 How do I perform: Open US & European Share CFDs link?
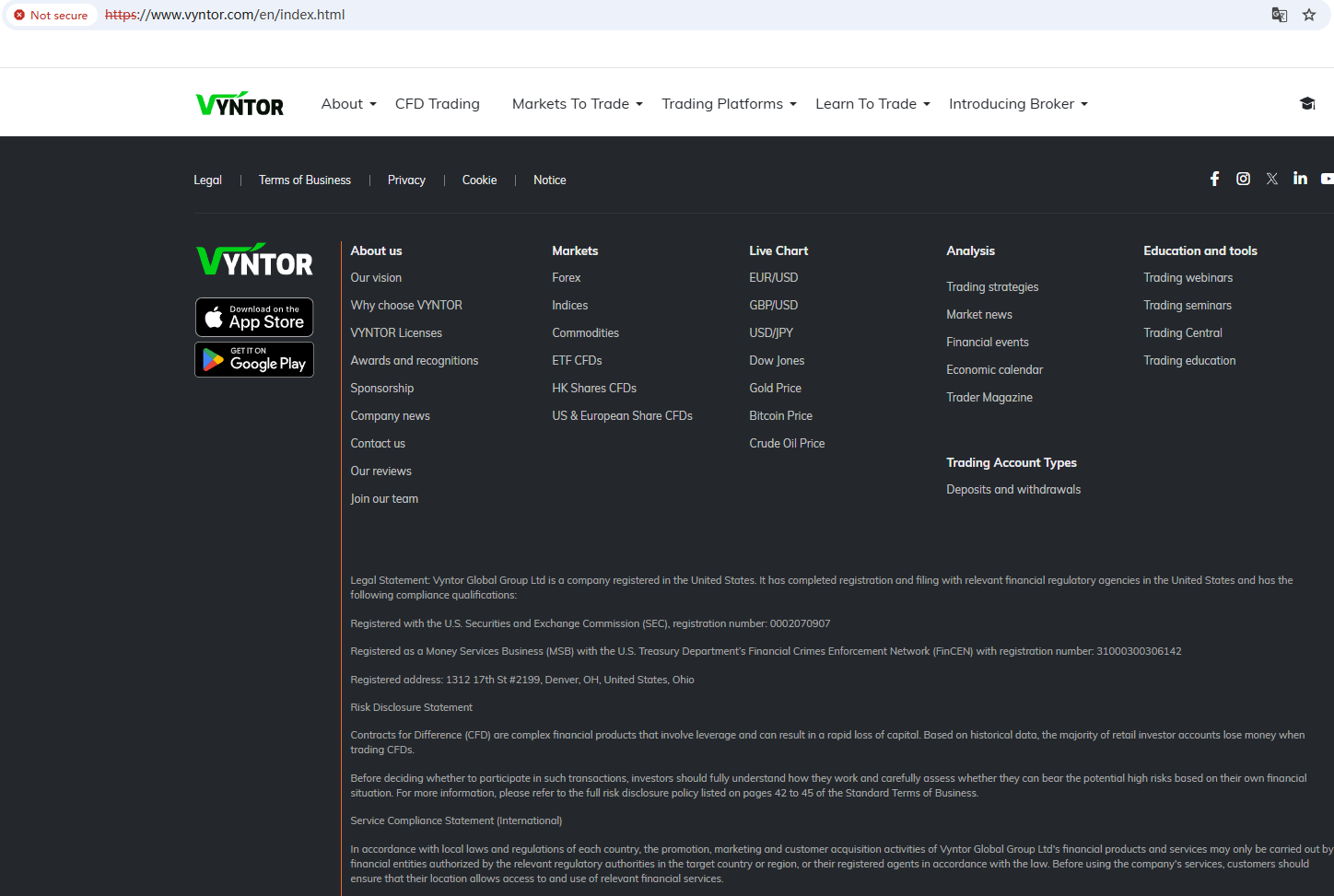623,416
